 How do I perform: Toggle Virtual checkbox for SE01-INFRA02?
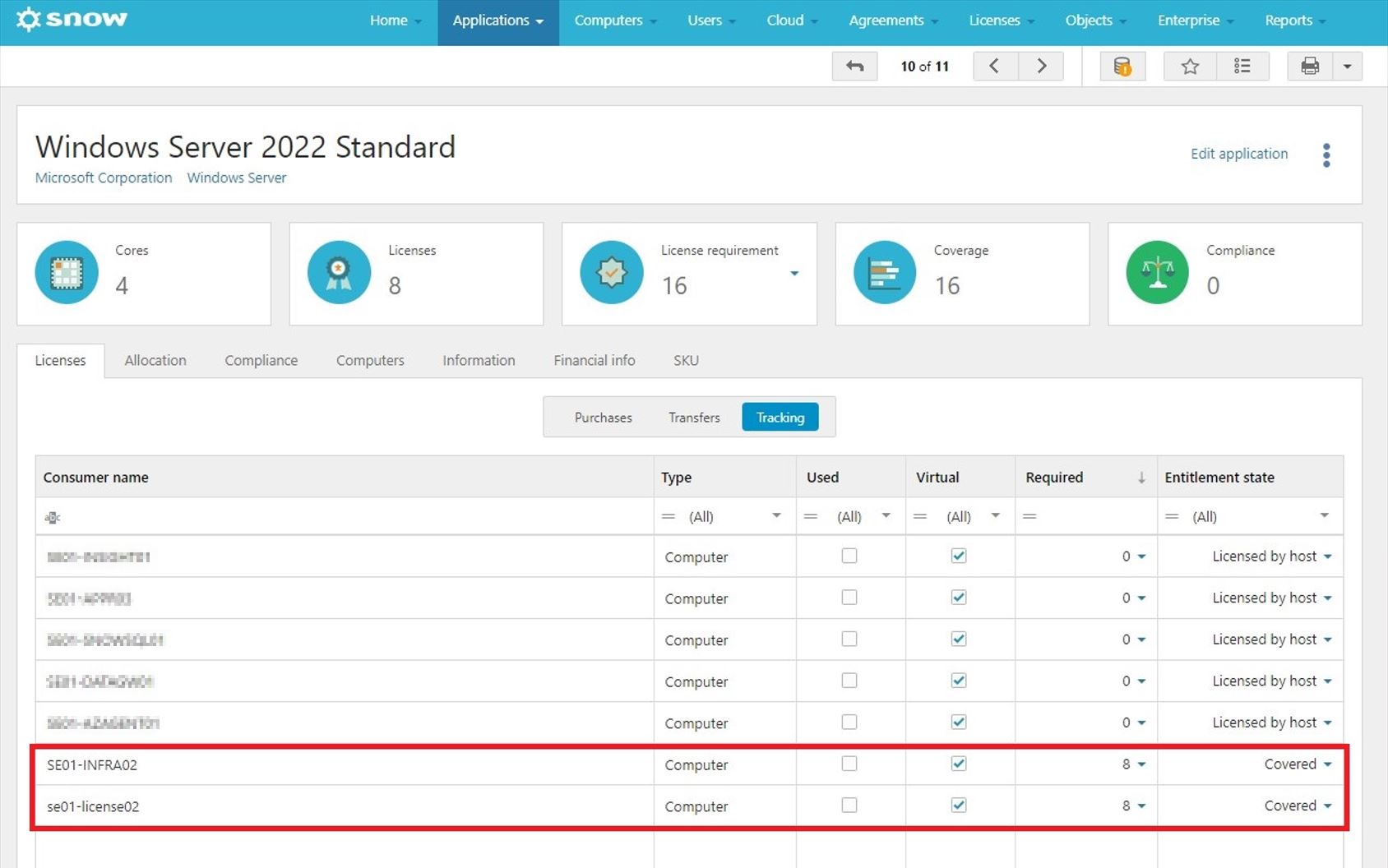[x=959, y=764]
